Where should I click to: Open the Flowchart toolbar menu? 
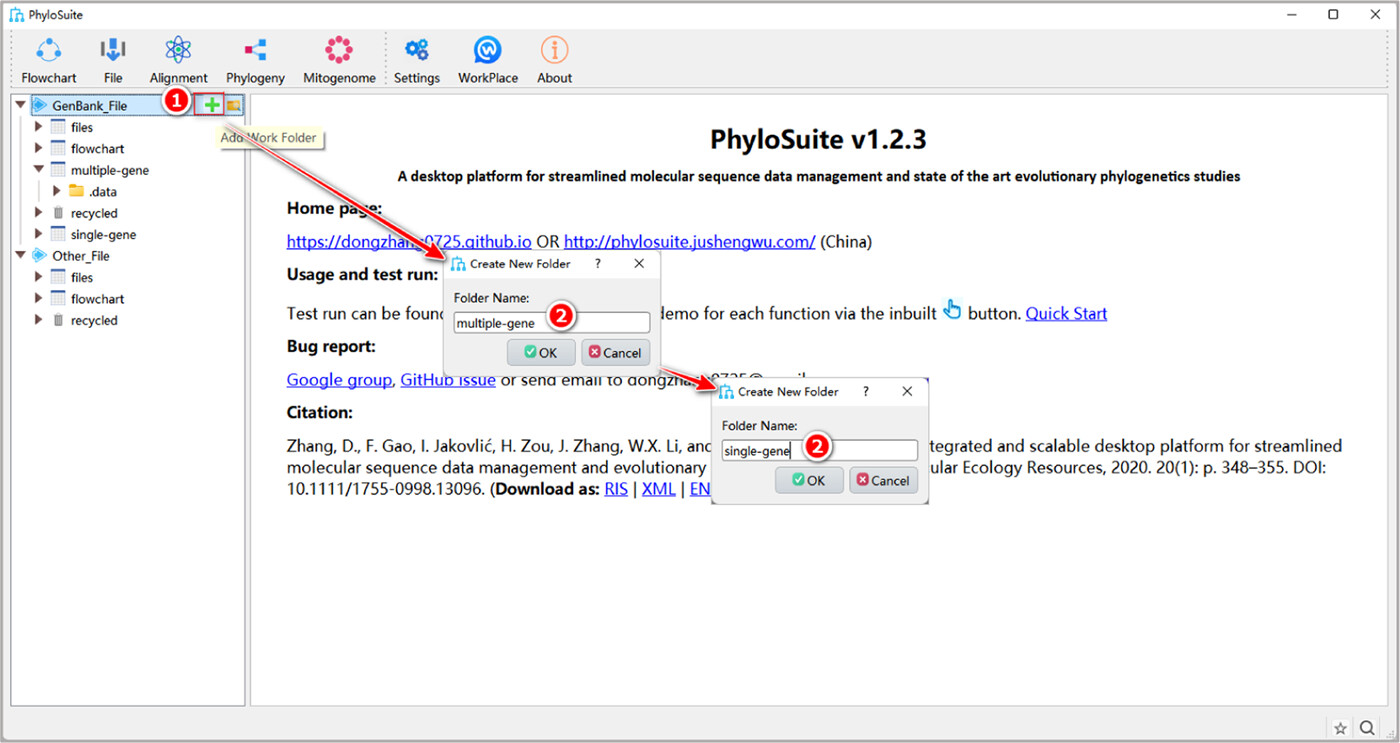[49, 60]
